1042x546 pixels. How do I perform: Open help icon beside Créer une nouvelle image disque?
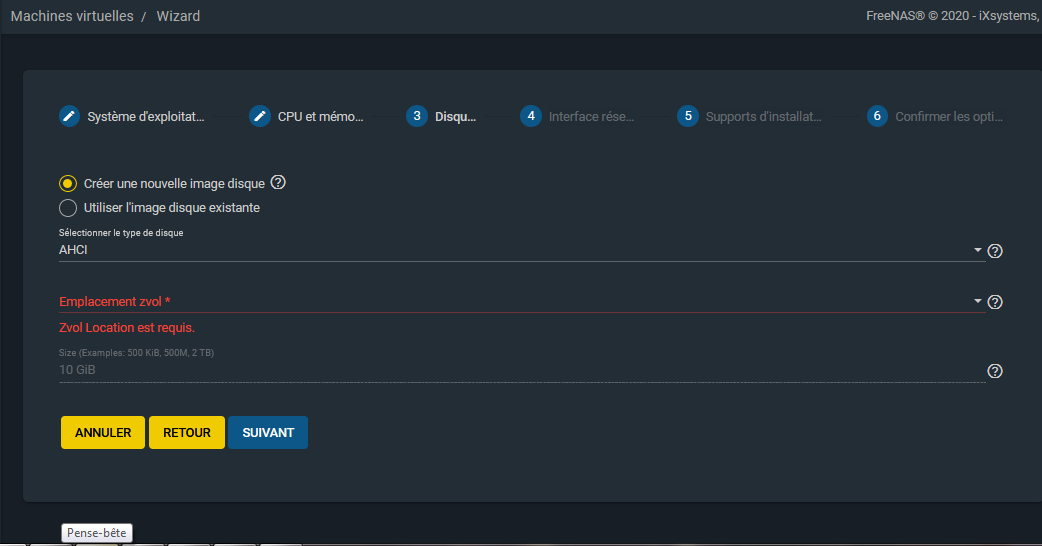point(278,183)
